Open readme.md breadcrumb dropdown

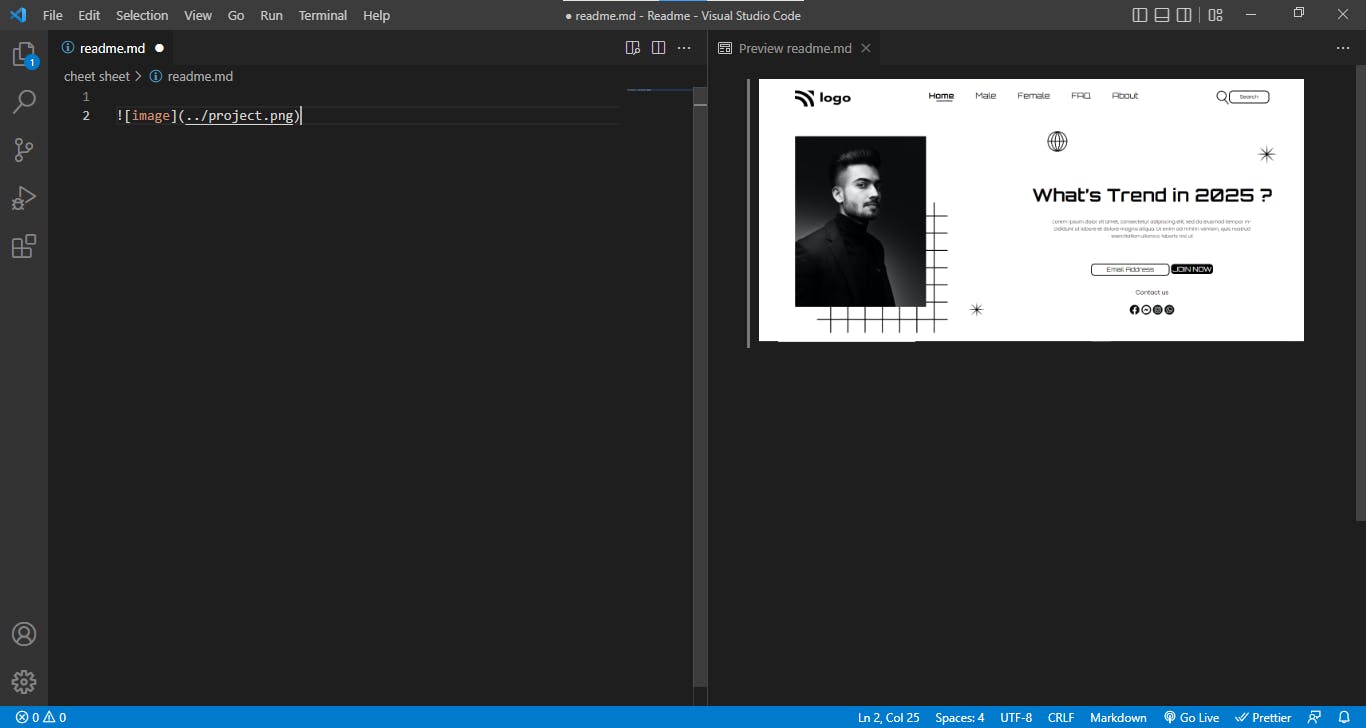(191, 76)
